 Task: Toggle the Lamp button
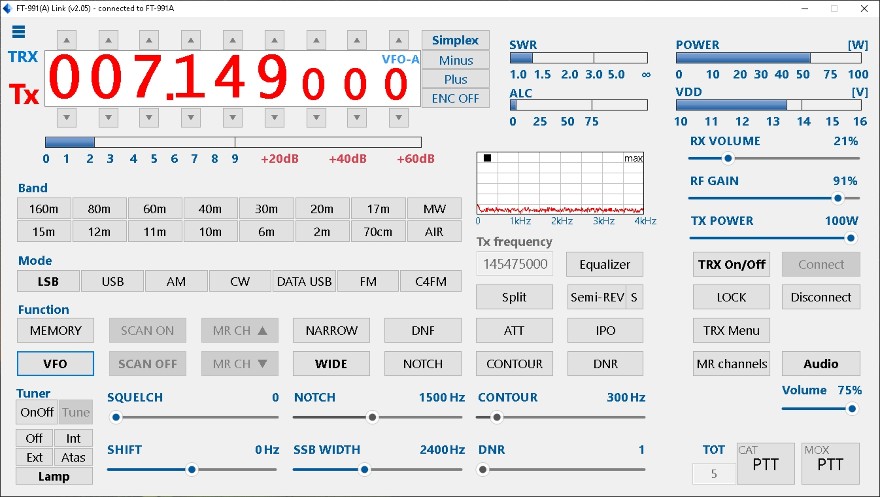54,476
